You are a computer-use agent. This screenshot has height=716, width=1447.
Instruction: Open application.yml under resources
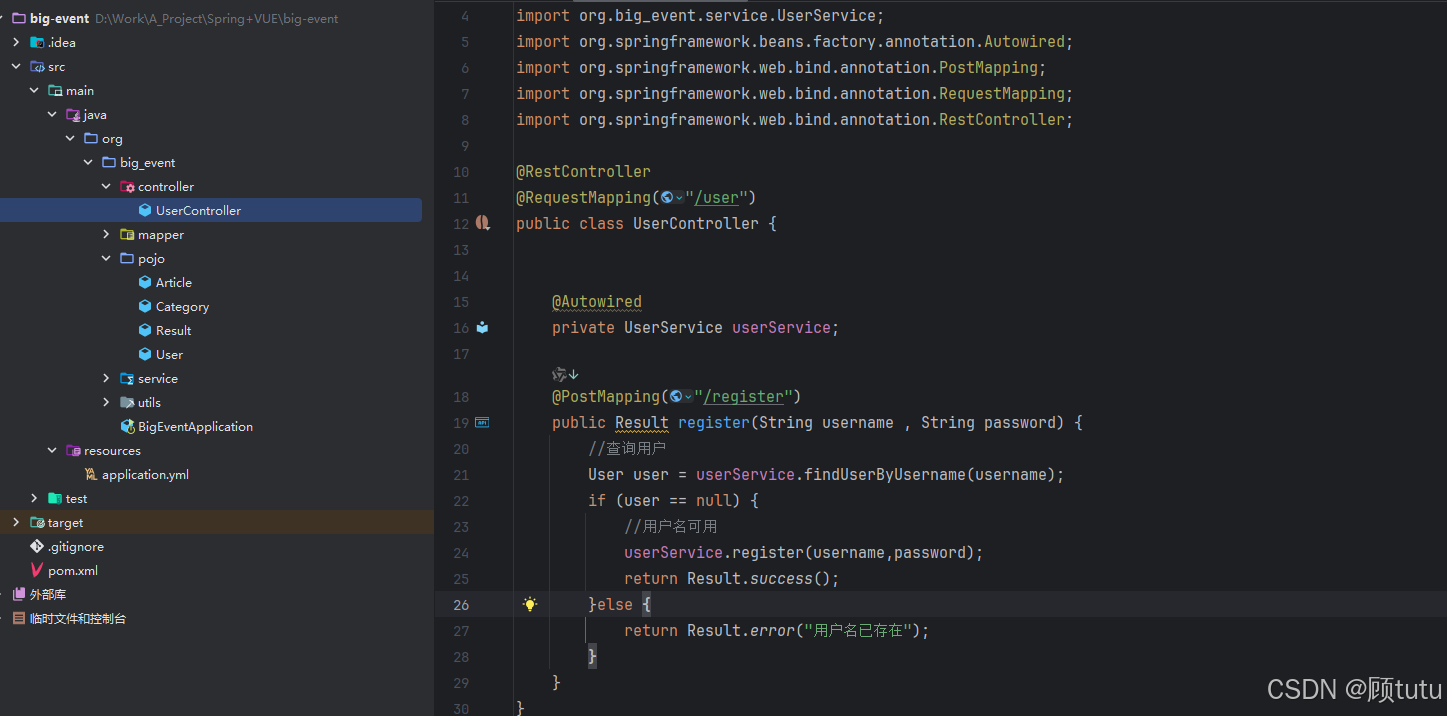click(x=147, y=474)
